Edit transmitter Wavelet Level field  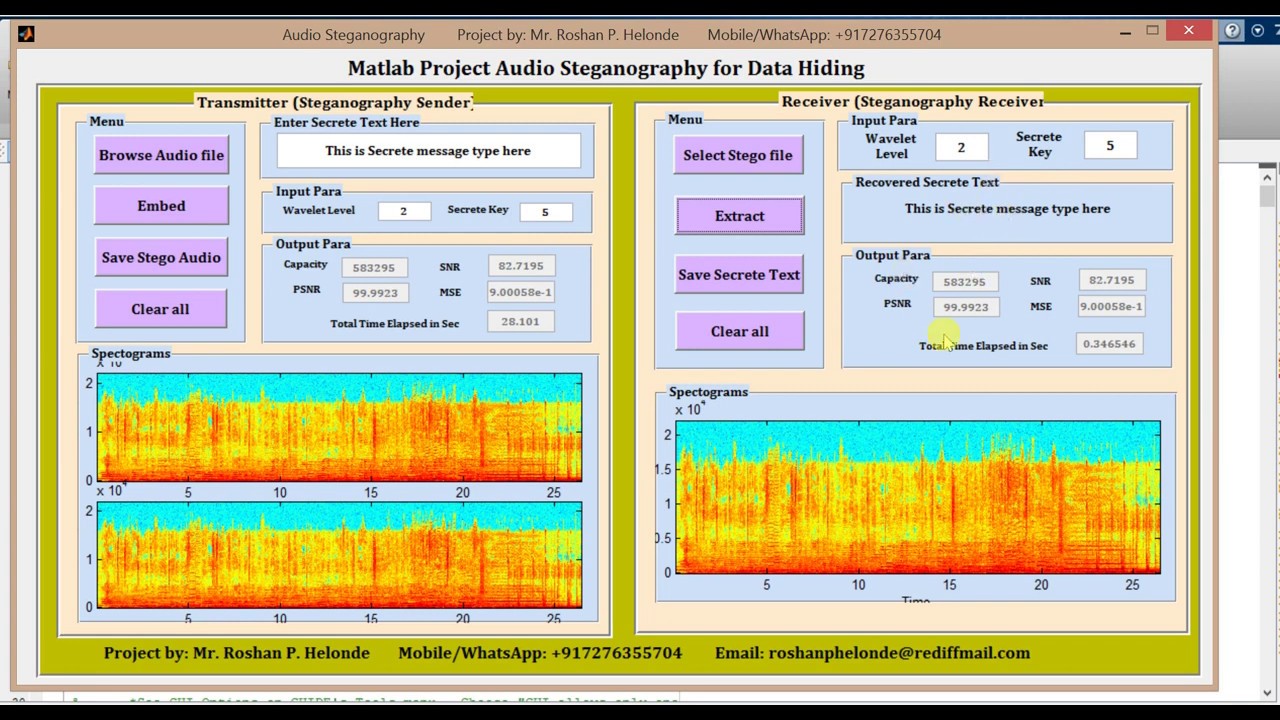404,211
